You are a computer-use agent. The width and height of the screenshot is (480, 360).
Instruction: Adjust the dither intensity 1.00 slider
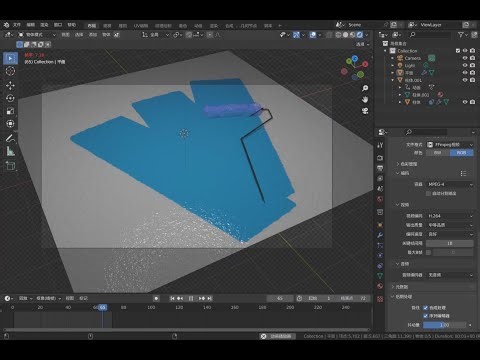click(445, 325)
